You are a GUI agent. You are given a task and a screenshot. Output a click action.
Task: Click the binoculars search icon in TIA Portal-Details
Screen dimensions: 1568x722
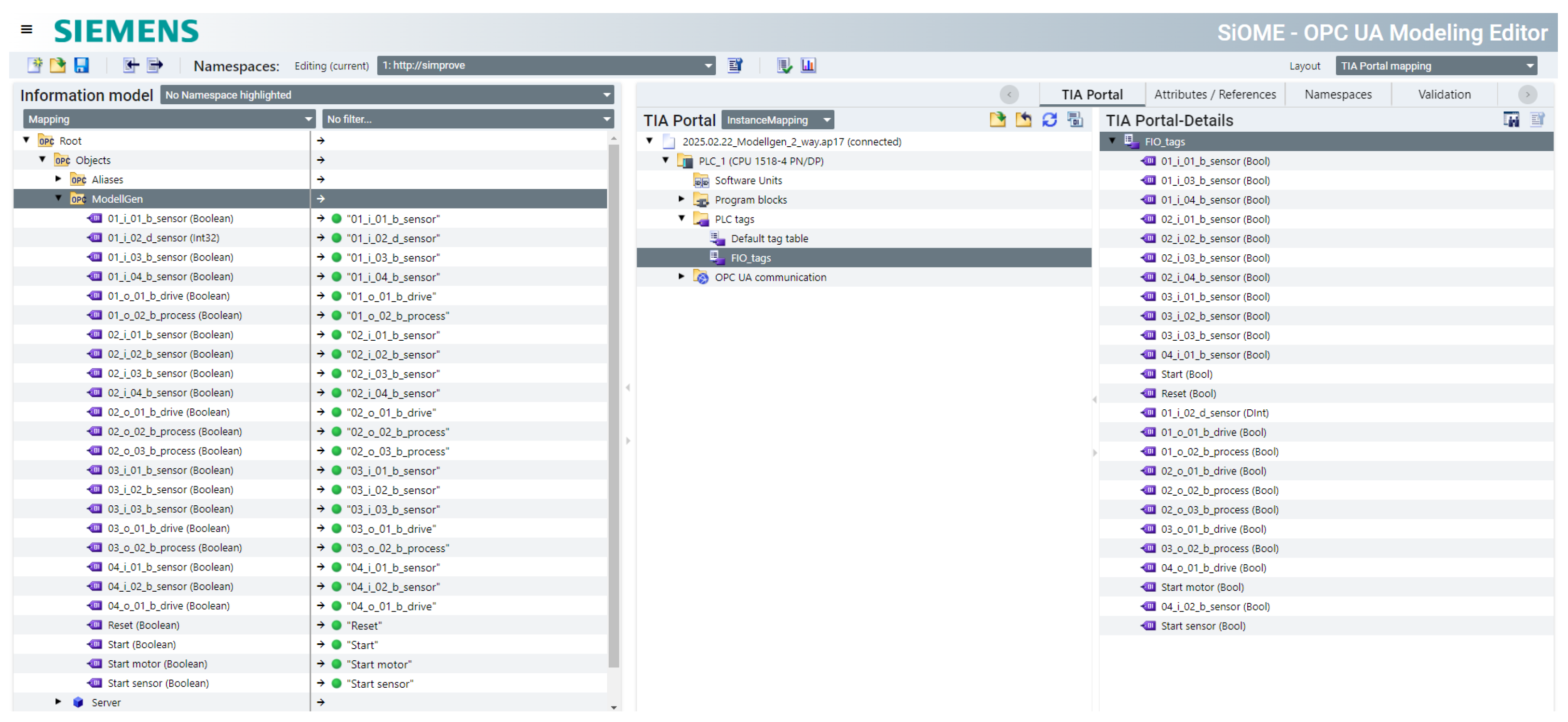click(x=1511, y=120)
